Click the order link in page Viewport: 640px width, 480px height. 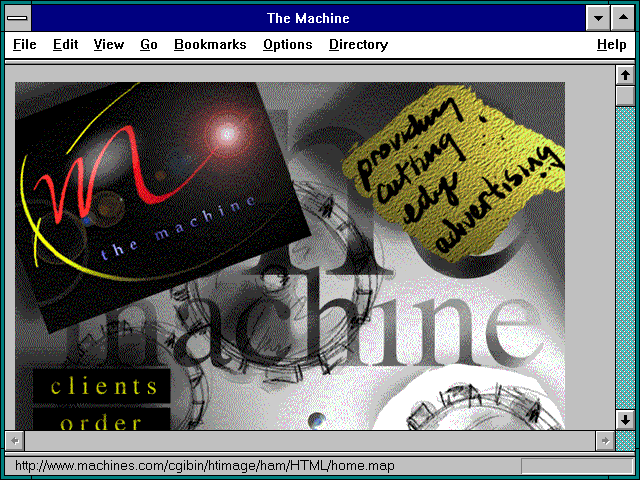pos(102,420)
